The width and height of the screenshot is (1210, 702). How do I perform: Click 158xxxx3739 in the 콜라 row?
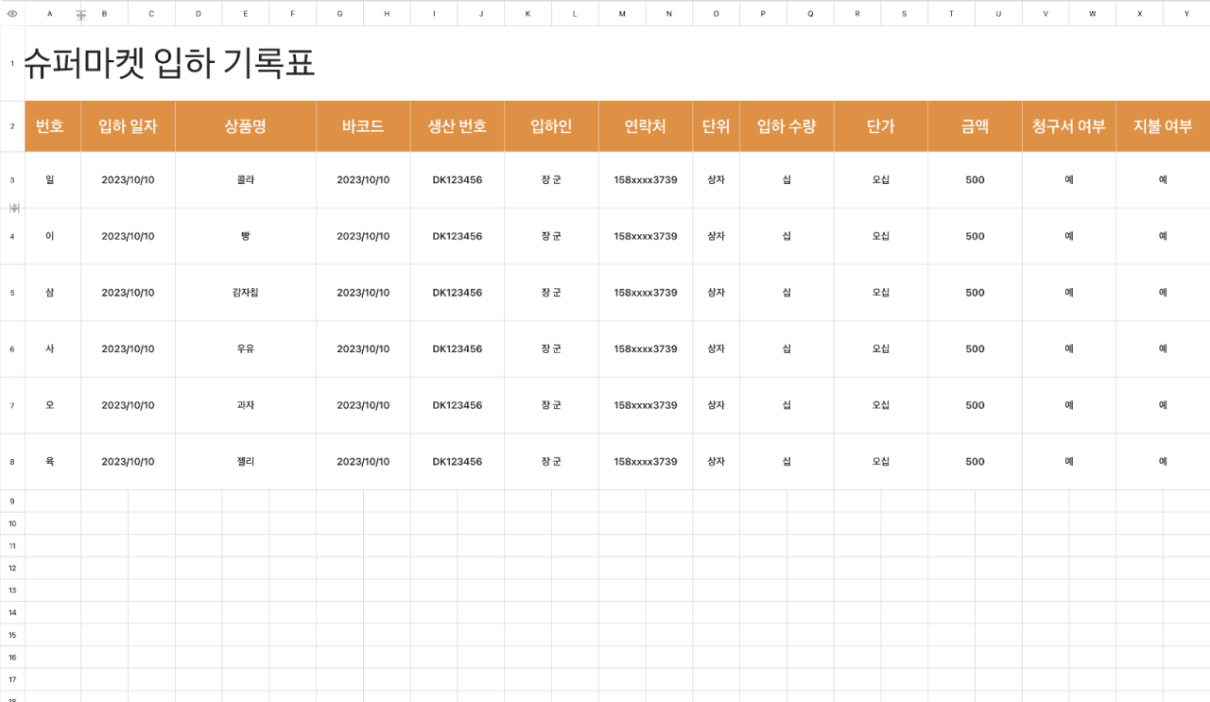[x=645, y=180]
